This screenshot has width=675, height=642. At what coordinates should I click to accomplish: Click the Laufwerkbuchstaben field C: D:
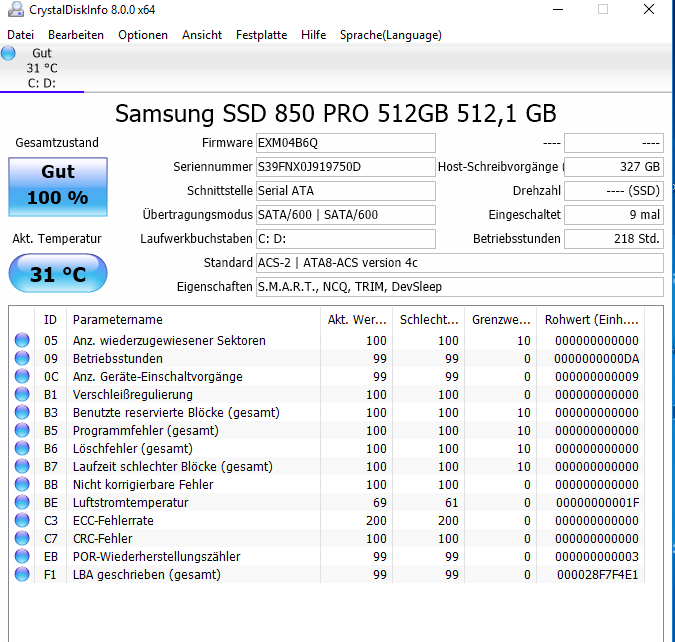point(346,239)
